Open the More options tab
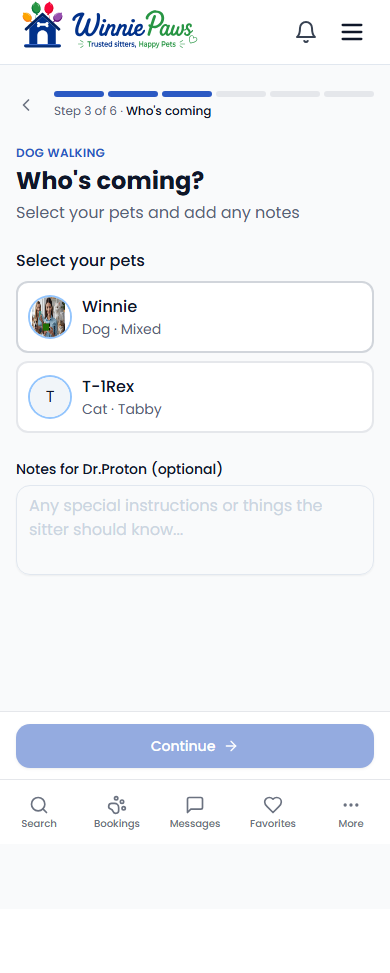 click(x=351, y=812)
